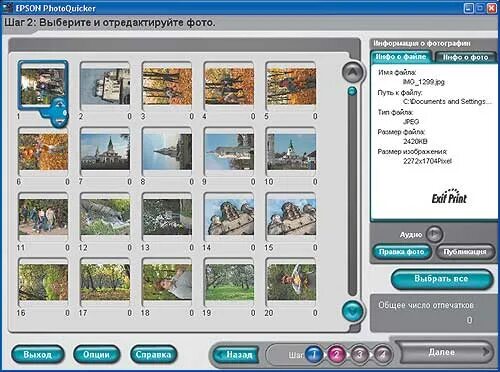
Task: Click the EPSON PhotoQuicker title bar icon
Action: tap(7, 8)
